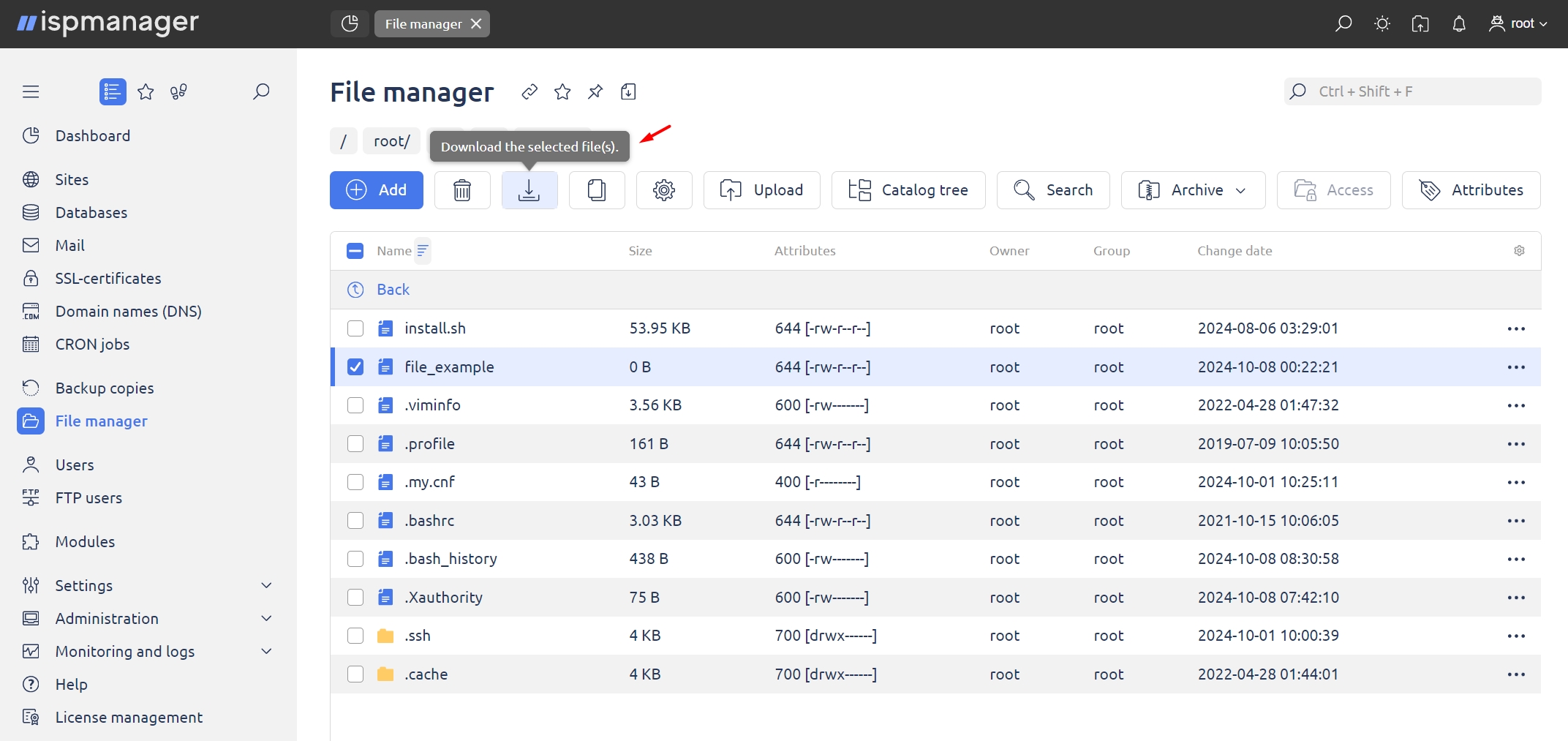Click the ispmanager logo

[108, 23]
